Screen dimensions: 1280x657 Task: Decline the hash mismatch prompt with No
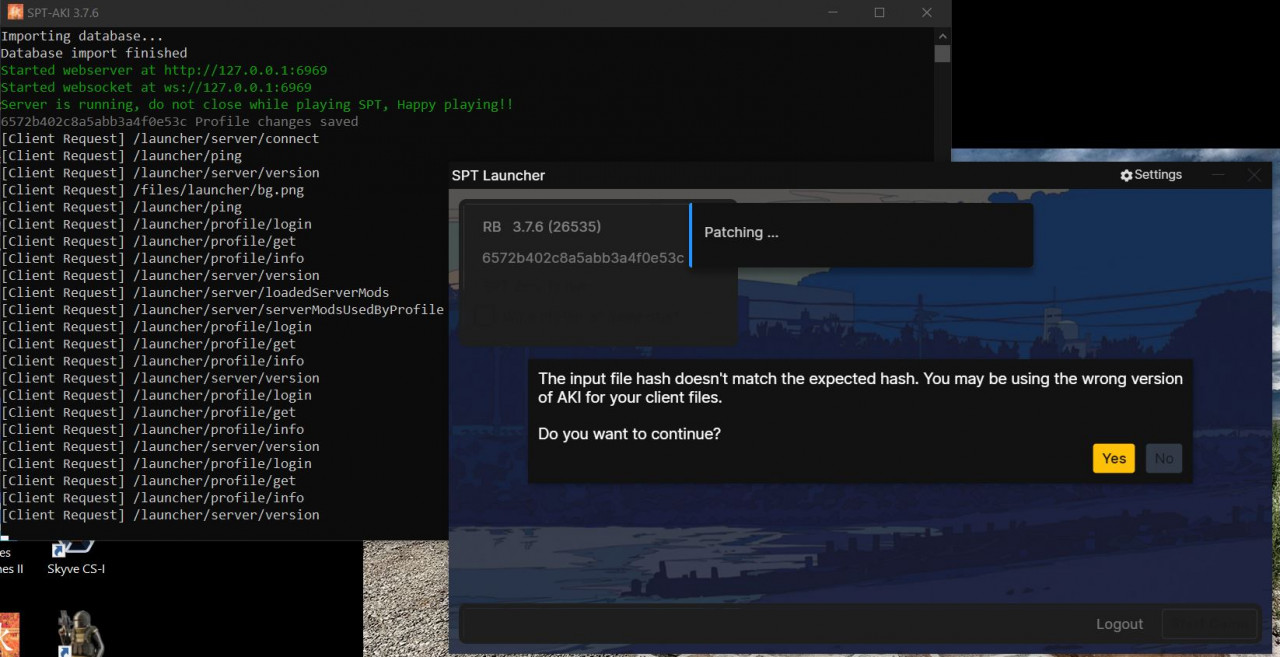(1163, 459)
